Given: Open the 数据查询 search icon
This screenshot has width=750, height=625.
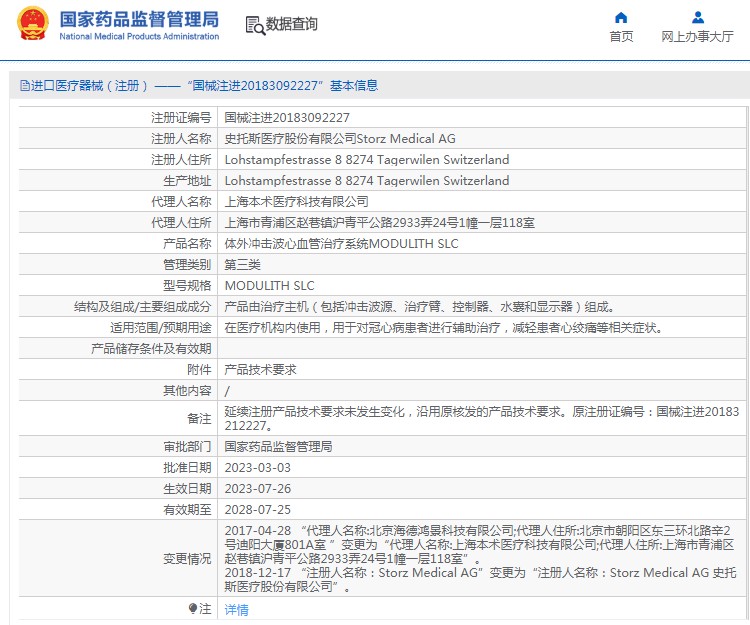Looking at the screenshot, I should pyautogui.click(x=255, y=25).
